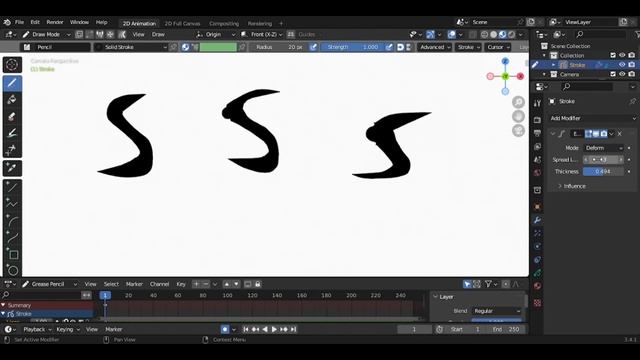The height and width of the screenshot is (360, 640).
Task: Switch to the 2D Full Canvas workspace
Action: point(182,24)
